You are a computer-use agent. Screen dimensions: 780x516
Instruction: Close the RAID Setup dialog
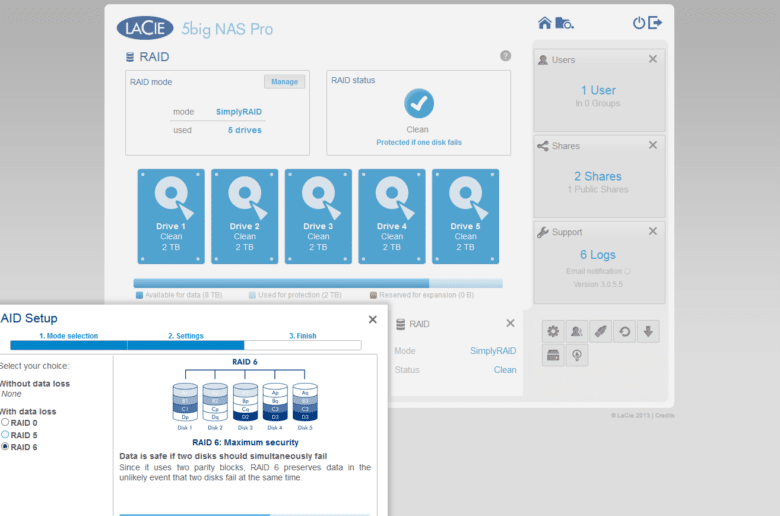point(373,319)
